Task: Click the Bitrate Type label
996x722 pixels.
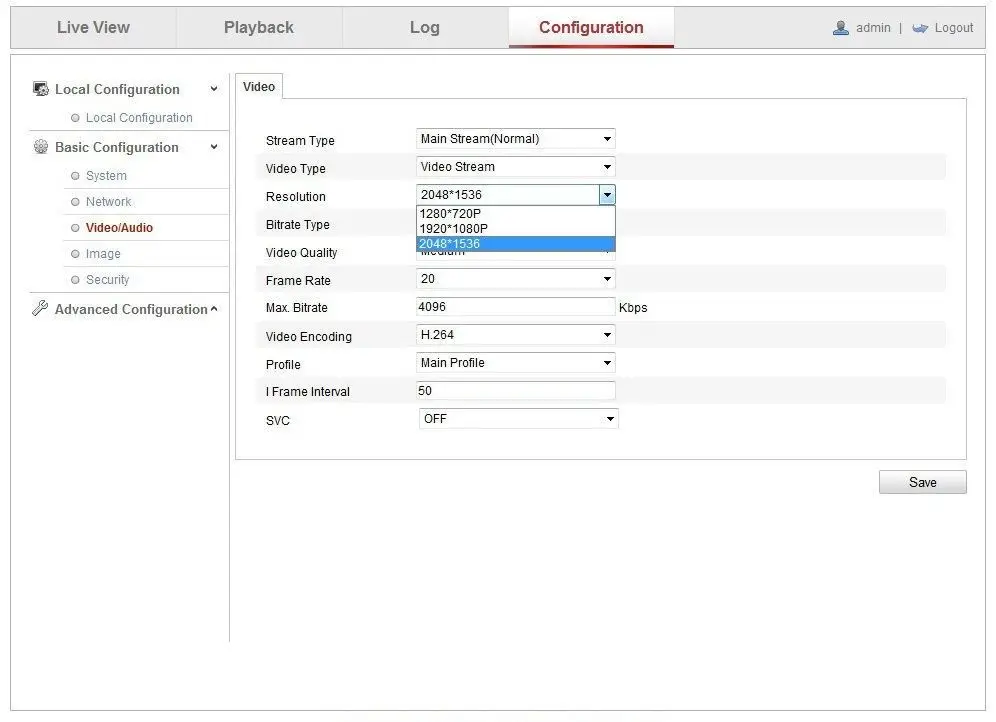Action: (297, 225)
